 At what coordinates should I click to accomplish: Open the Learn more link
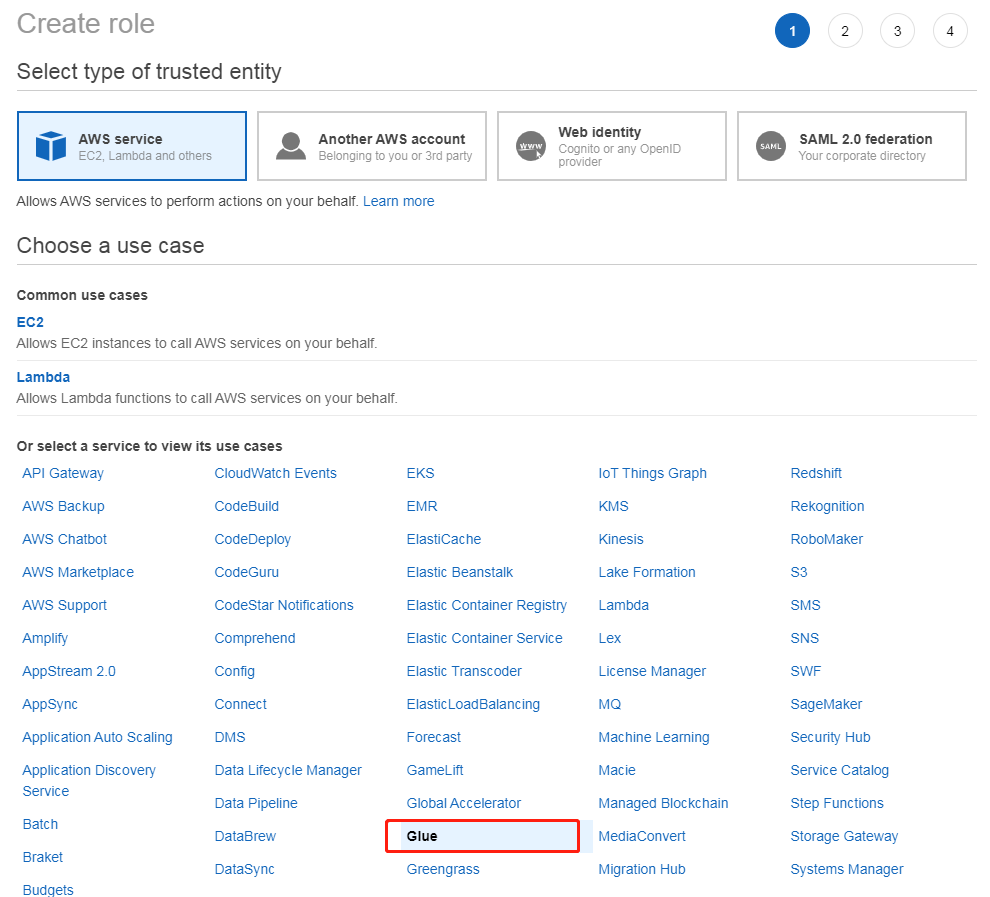click(398, 201)
